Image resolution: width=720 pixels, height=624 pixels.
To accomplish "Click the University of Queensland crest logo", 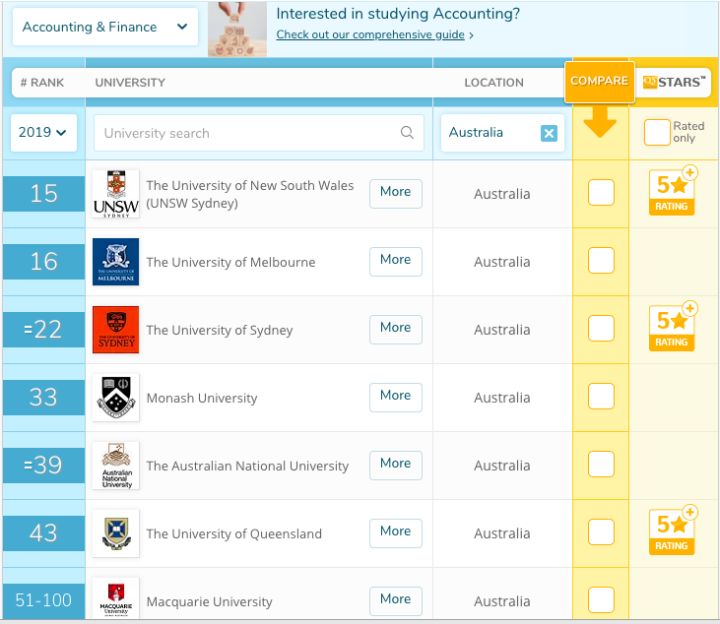I will coord(115,534).
